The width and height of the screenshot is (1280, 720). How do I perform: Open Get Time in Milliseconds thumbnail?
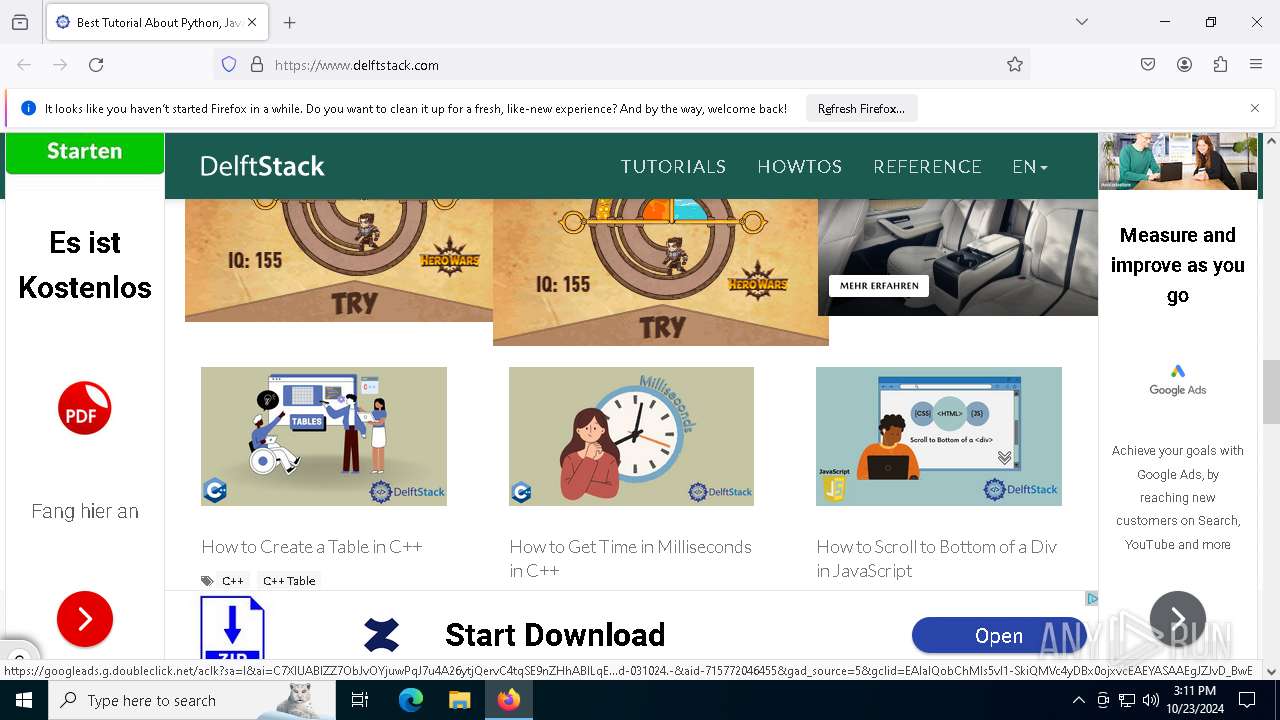tap(631, 436)
